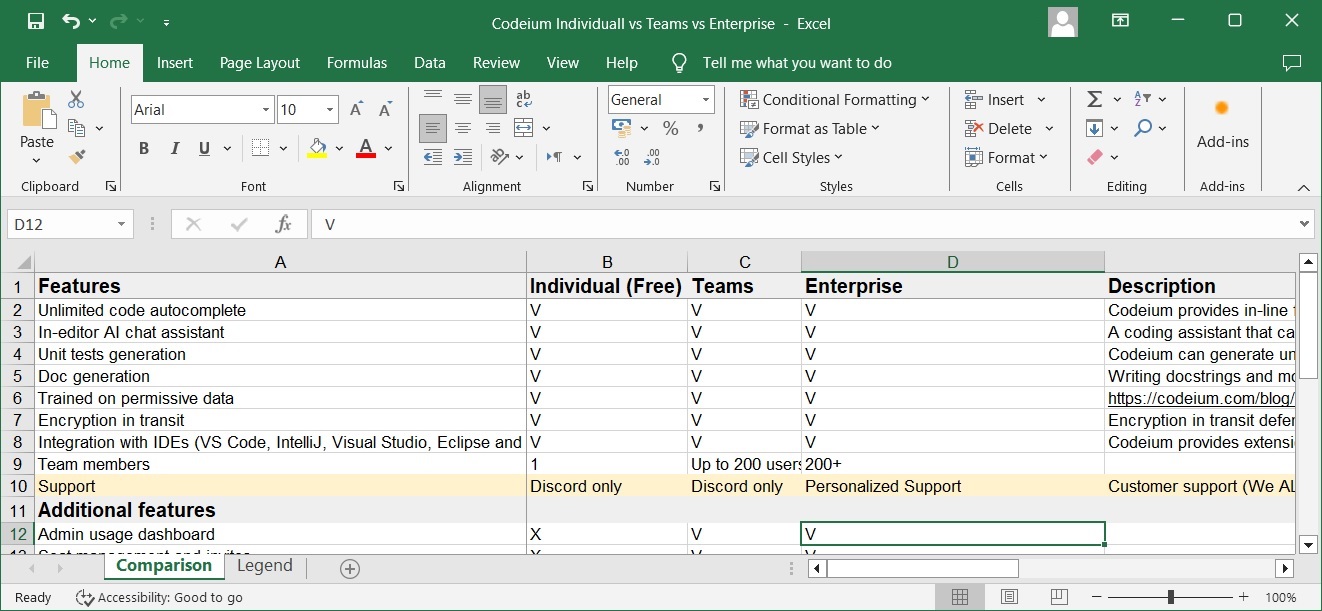
Task: Add a new worksheet with the plus button
Action: (x=349, y=567)
